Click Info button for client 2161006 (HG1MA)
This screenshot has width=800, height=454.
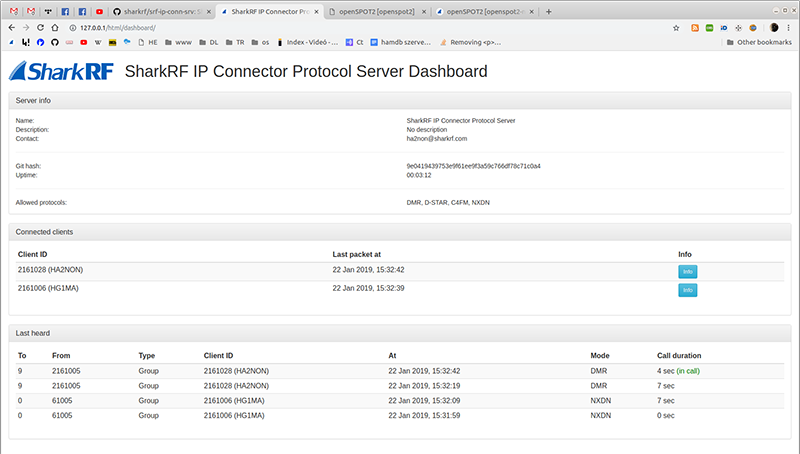[687, 290]
